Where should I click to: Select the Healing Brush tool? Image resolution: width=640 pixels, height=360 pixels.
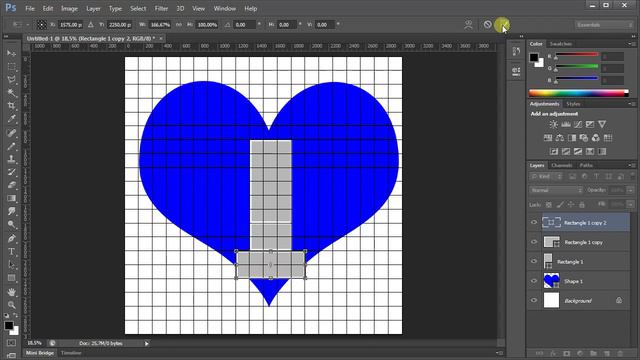[x=11, y=133]
